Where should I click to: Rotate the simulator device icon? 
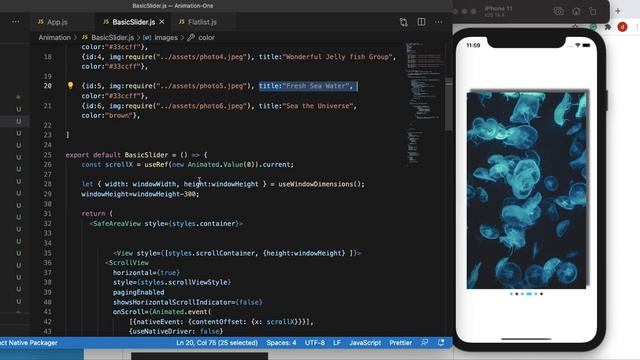(x=593, y=11)
